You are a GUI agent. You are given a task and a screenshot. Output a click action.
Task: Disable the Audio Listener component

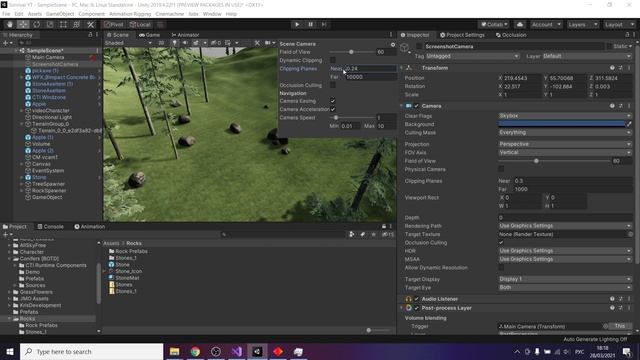coord(416,299)
